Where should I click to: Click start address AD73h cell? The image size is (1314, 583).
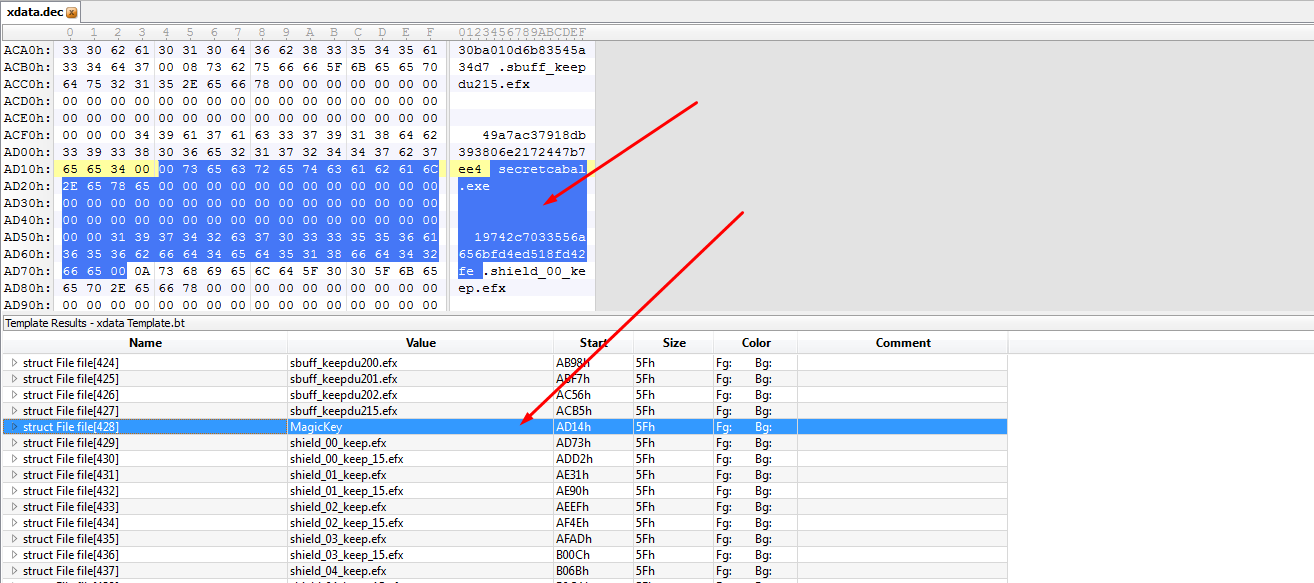pos(593,443)
